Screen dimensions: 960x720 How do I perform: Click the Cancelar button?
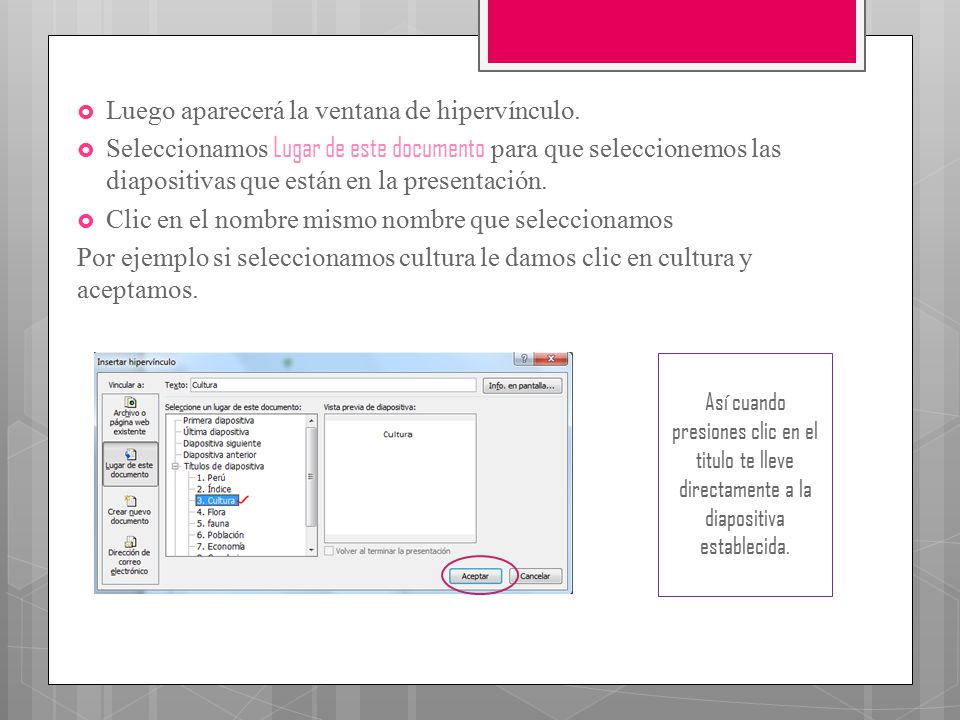pos(535,576)
